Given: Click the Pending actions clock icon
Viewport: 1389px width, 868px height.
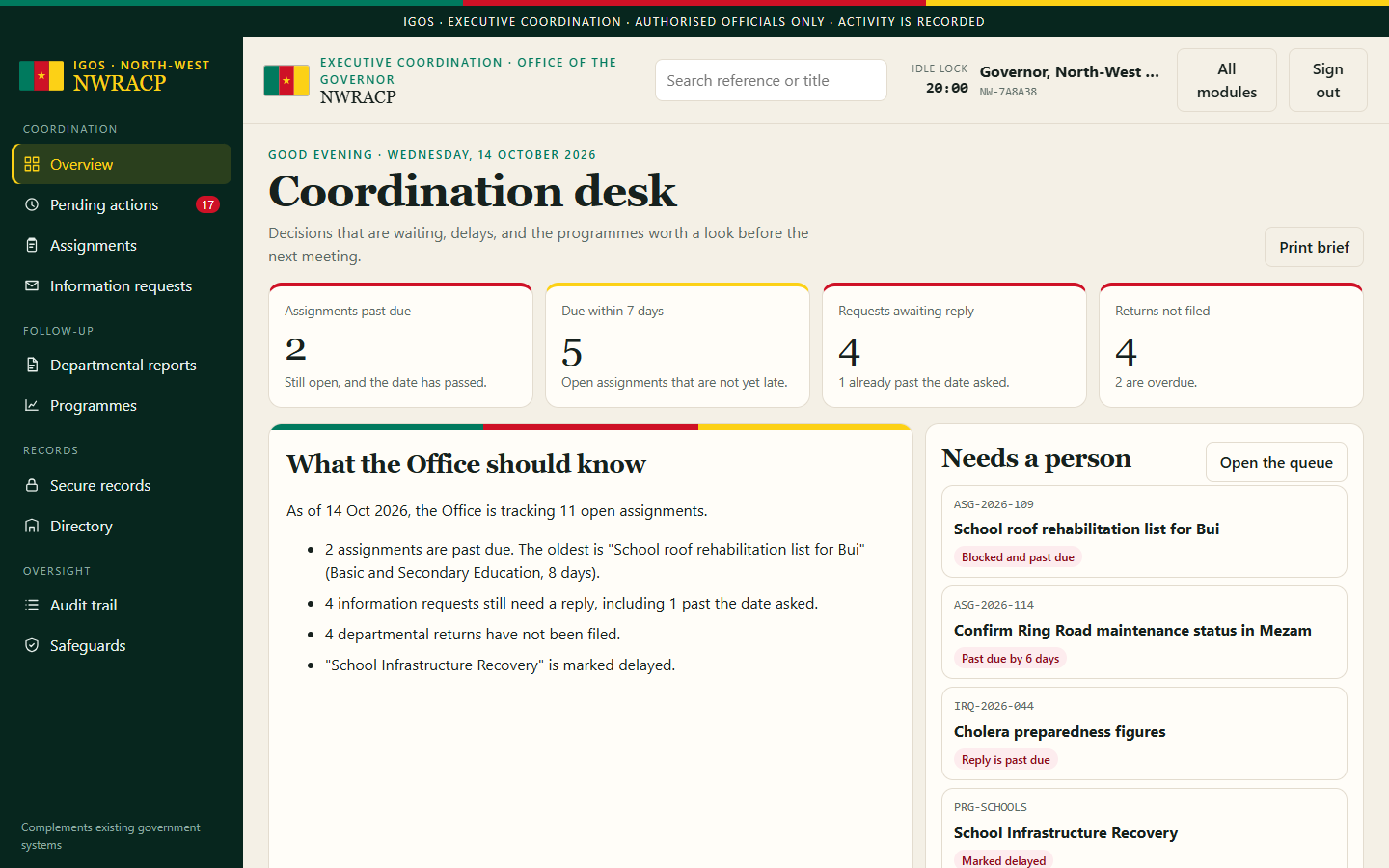Looking at the screenshot, I should point(32,204).
